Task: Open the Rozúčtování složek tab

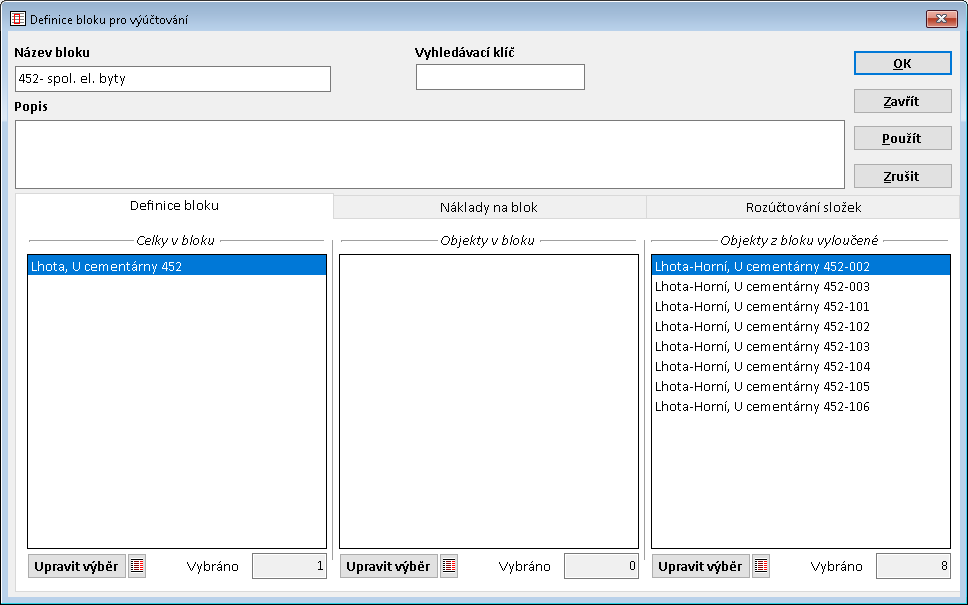Action: [804, 207]
